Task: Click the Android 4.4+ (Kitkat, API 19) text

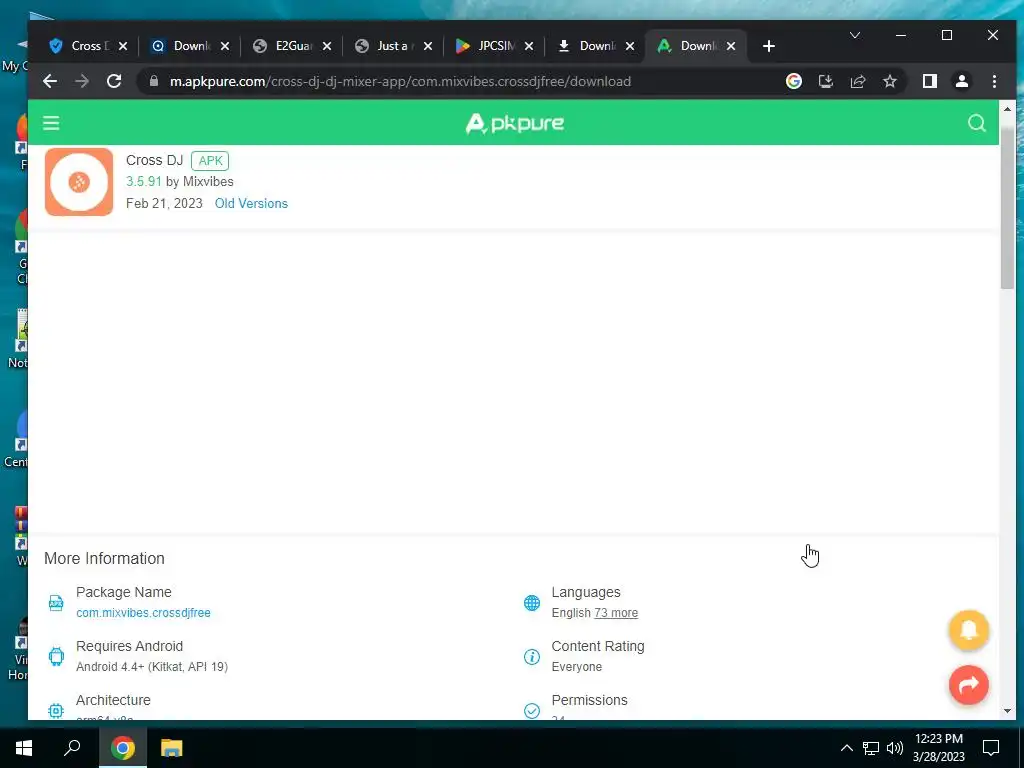Action: coord(152,667)
